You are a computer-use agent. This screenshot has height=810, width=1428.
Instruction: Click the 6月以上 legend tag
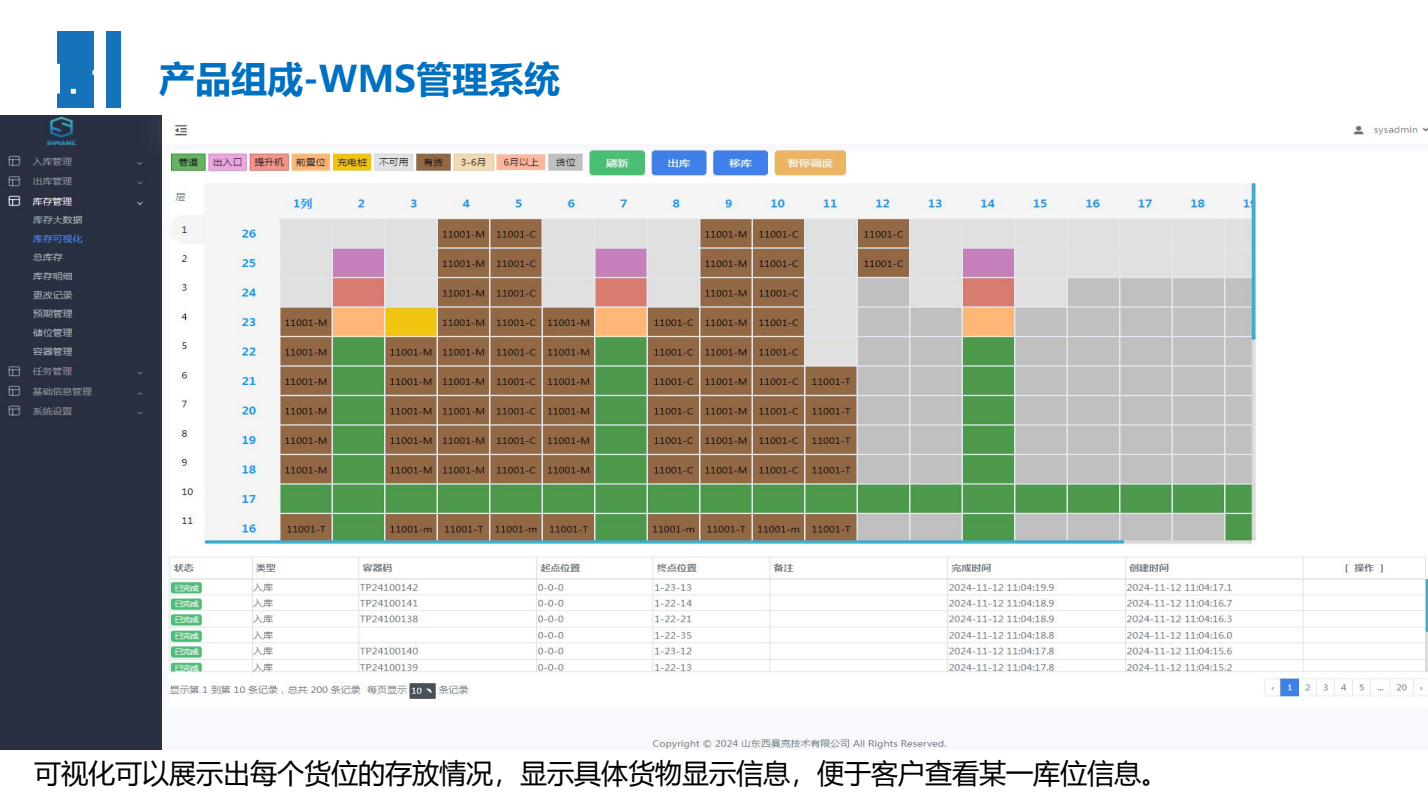[x=520, y=162]
